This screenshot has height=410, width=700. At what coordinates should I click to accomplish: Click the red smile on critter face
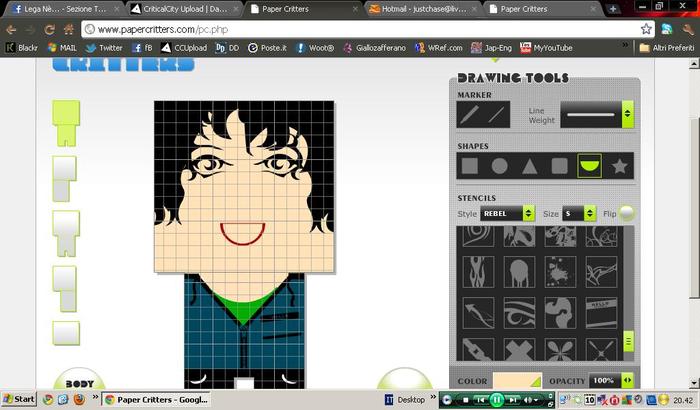click(x=242, y=234)
